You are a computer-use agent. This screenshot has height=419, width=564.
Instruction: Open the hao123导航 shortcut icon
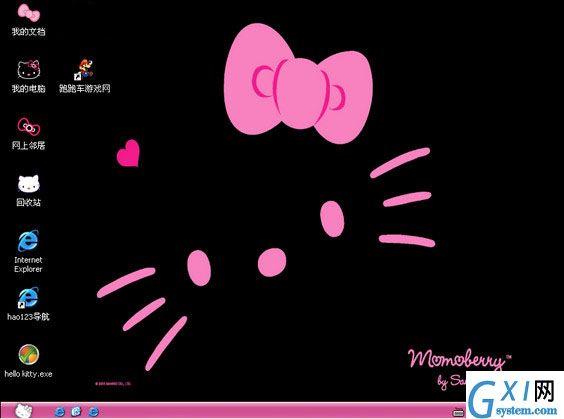28,298
